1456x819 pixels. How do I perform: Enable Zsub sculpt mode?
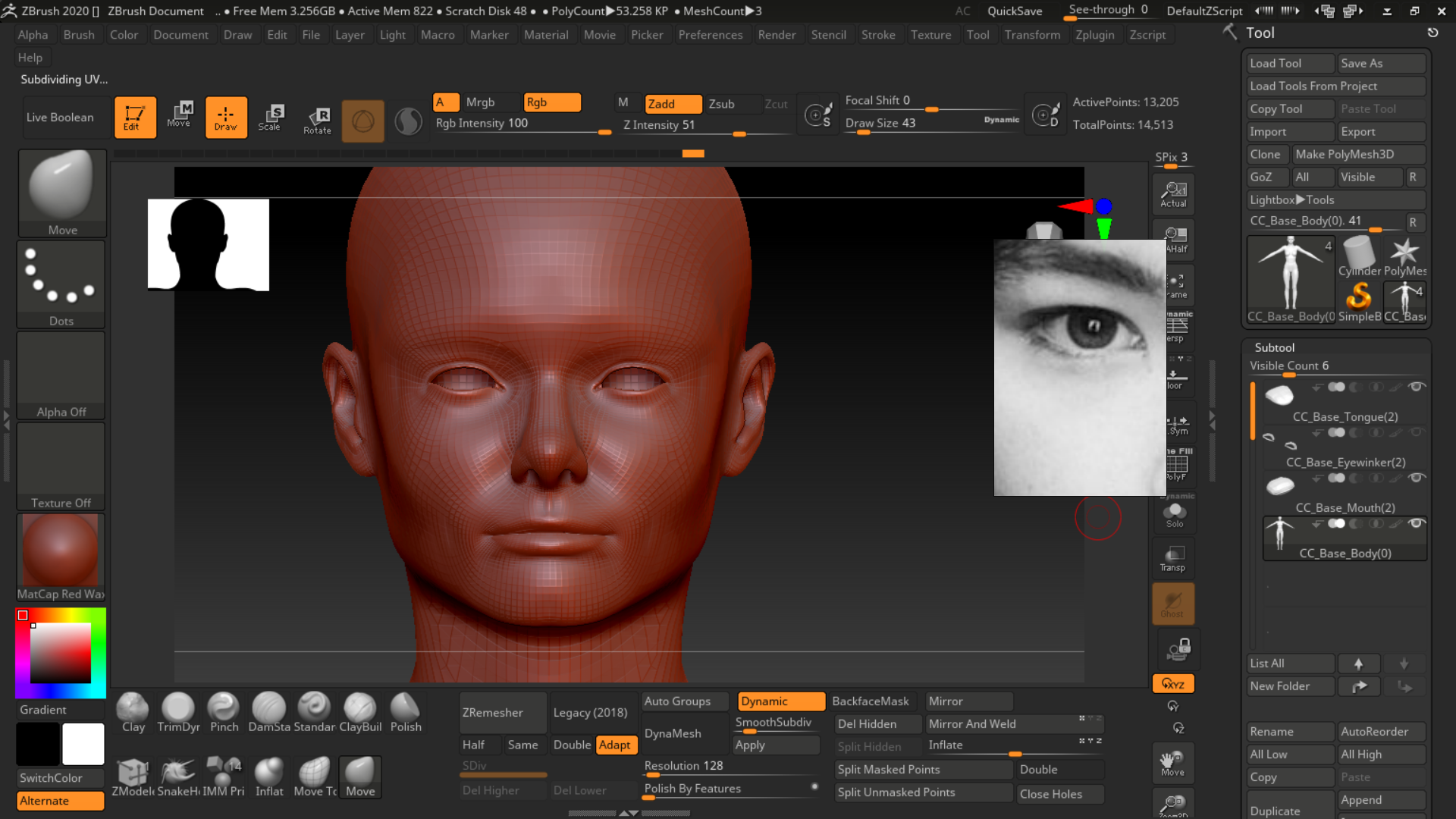click(732, 104)
